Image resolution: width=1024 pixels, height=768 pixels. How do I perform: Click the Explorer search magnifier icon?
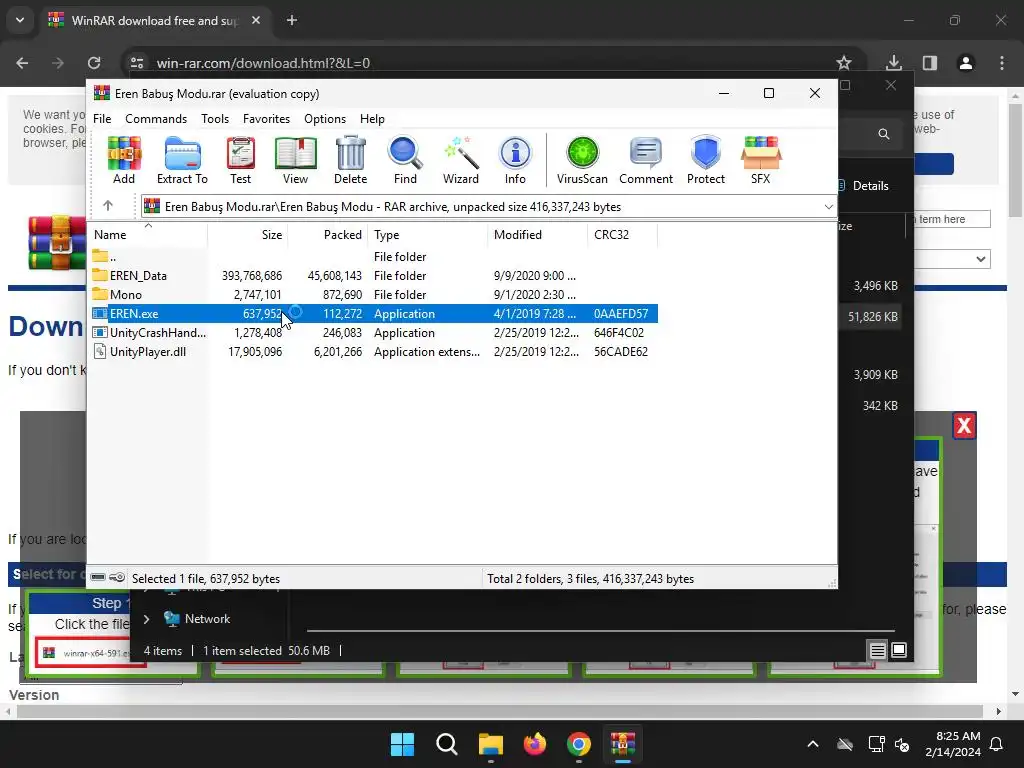884,134
